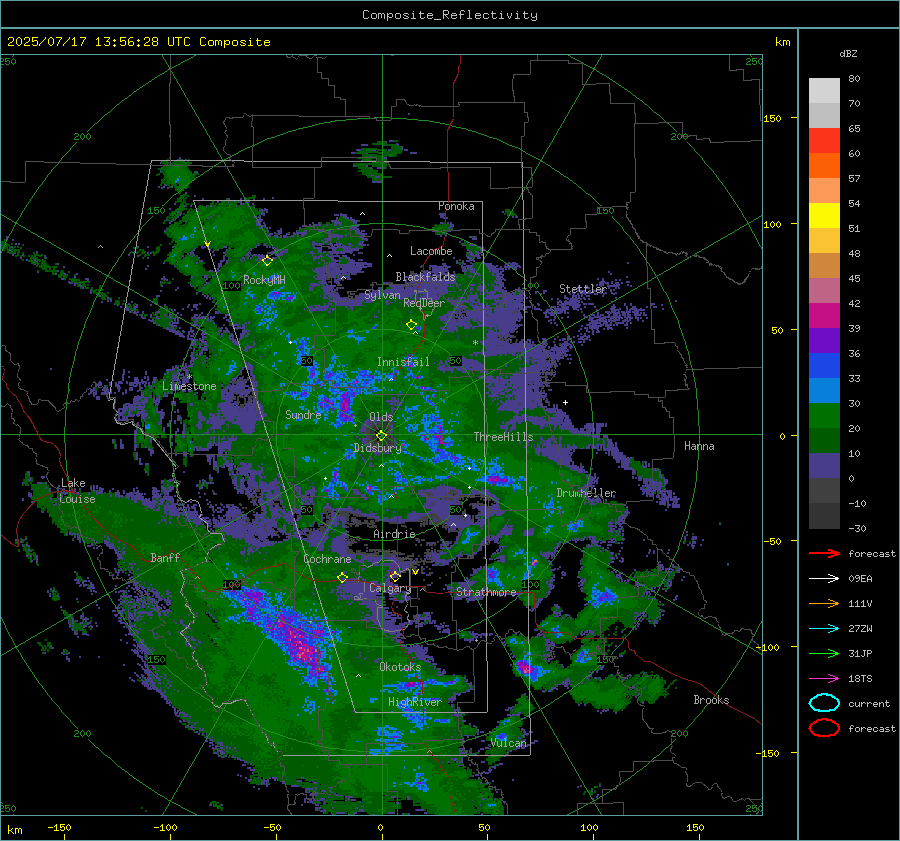Click the yellow diamond marker above Calgary

395,576
